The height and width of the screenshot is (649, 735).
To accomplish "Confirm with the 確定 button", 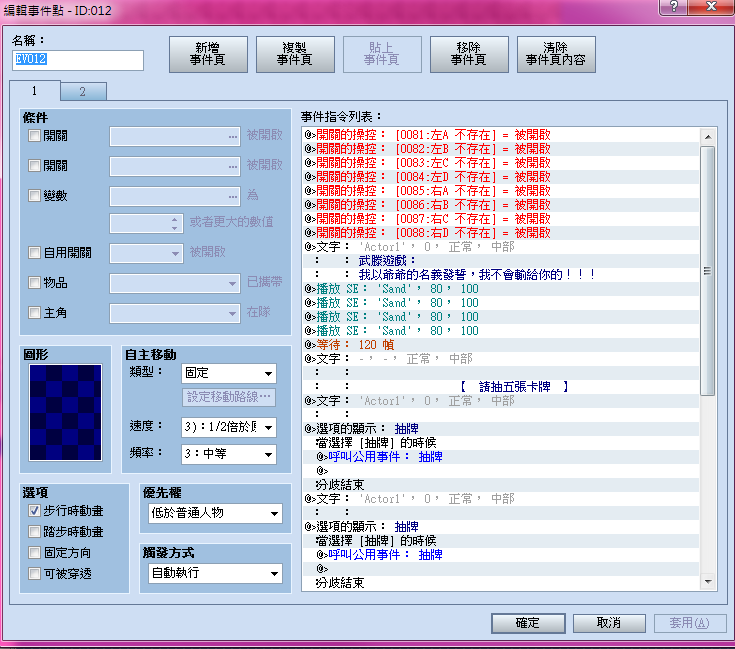I will 528,623.
